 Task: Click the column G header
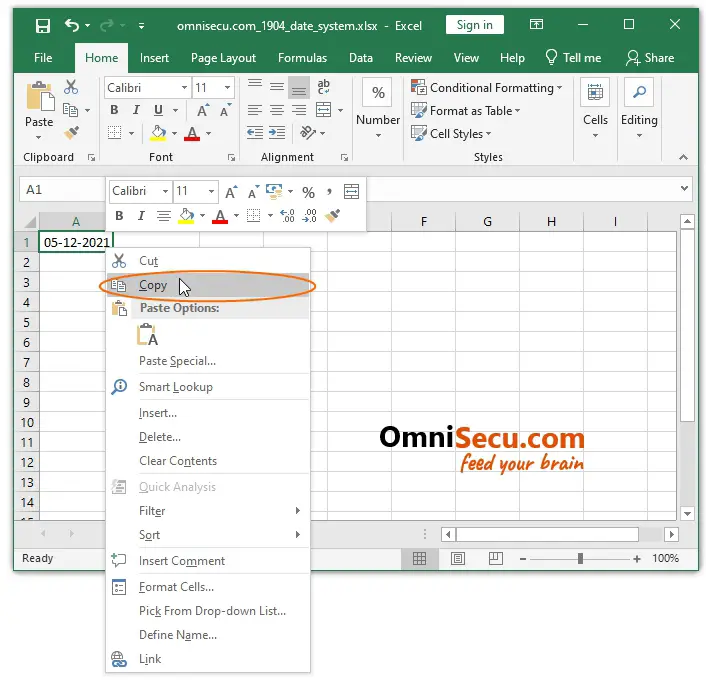(x=487, y=222)
